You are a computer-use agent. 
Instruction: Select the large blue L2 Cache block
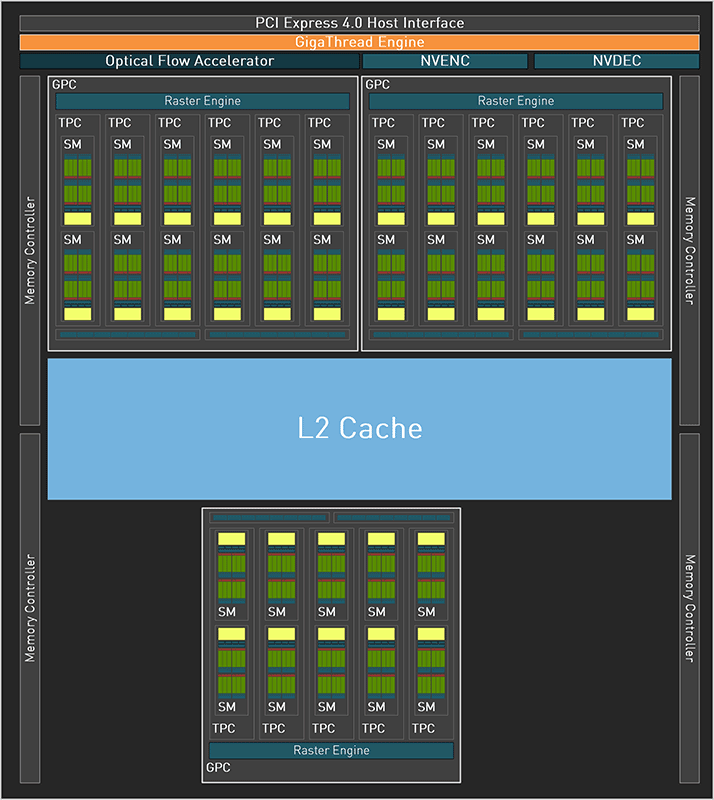pyautogui.click(x=359, y=429)
